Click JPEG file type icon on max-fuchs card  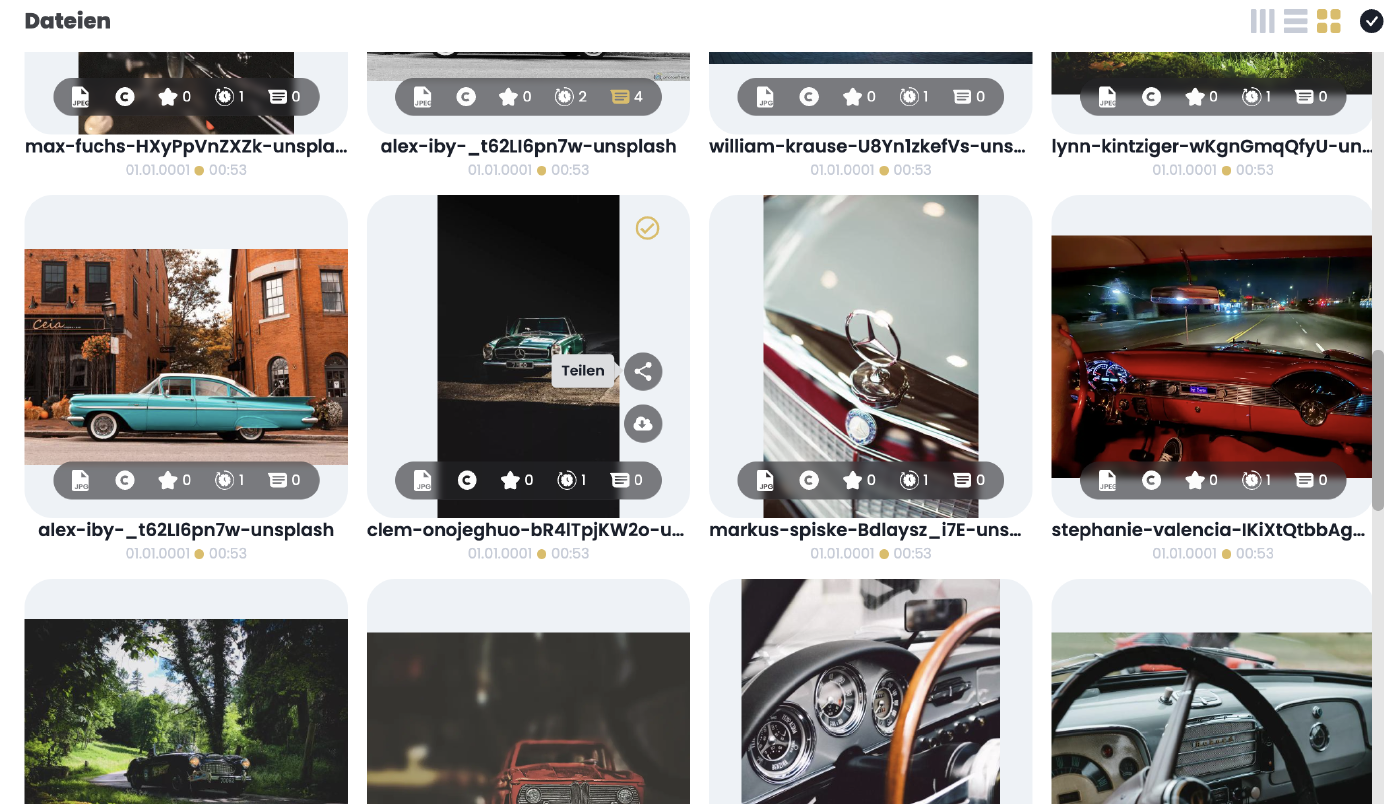[x=81, y=97]
